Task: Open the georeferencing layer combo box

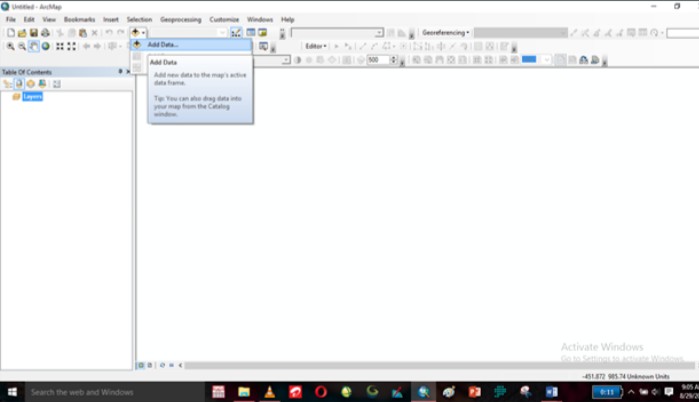Action: (x=520, y=33)
